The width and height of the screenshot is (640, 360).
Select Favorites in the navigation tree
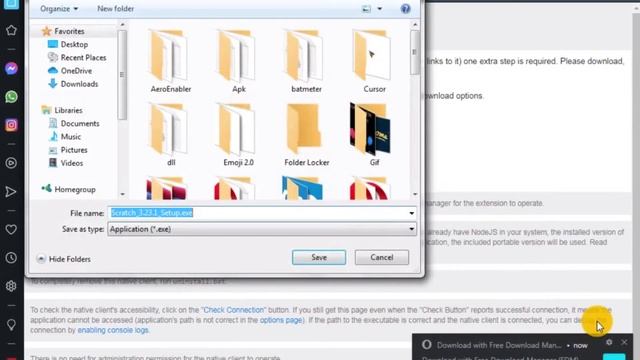coord(64,31)
